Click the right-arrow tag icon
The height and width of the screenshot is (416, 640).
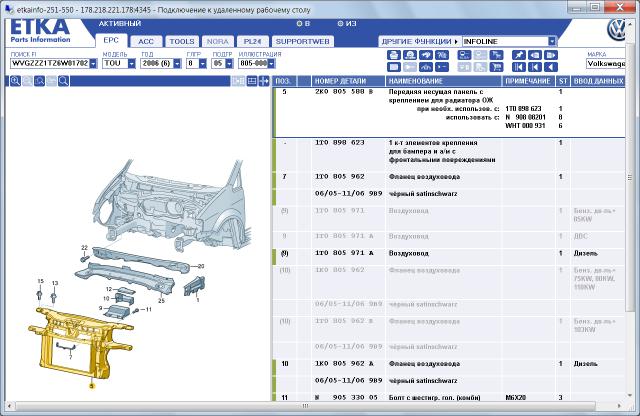(x=551, y=55)
